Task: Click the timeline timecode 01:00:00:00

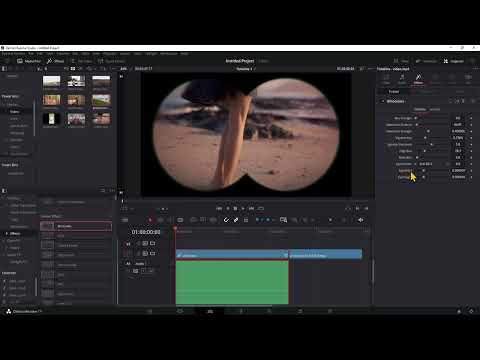Action: pyautogui.click(x=146, y=232)
